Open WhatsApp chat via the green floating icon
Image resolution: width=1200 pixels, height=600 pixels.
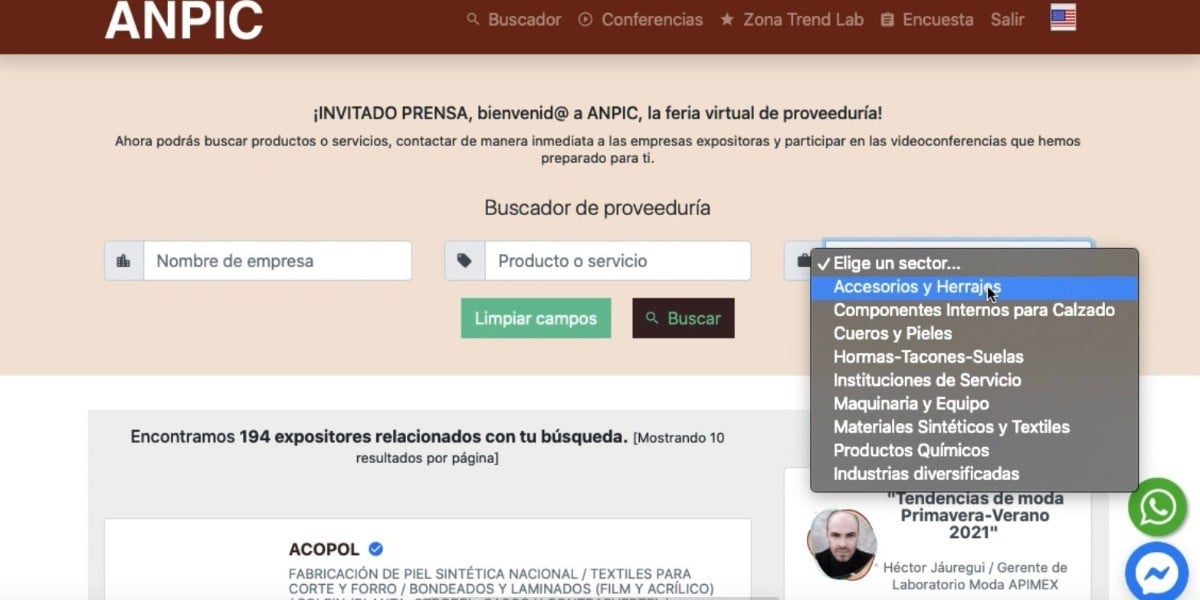click(1156, 507)
